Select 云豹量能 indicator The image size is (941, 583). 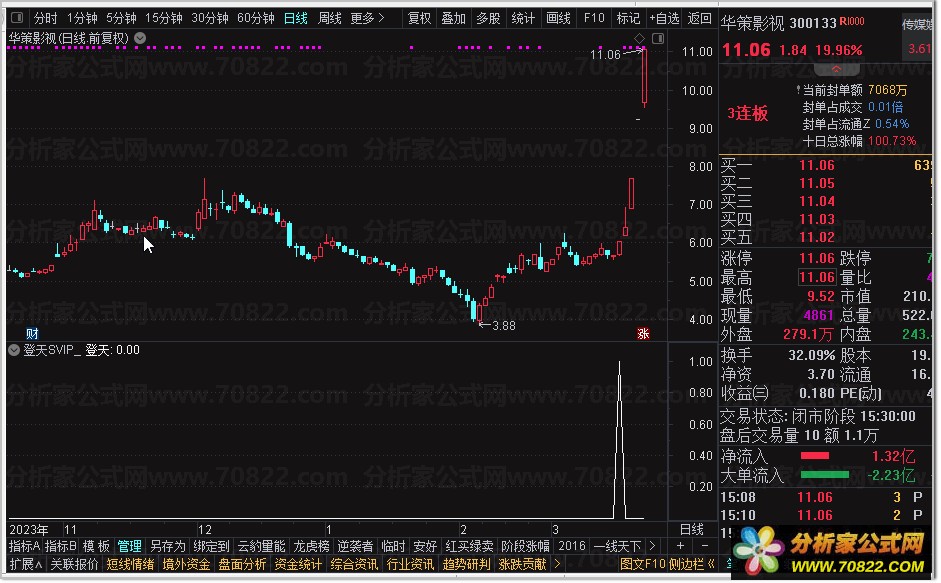click(x=262, y=546)
